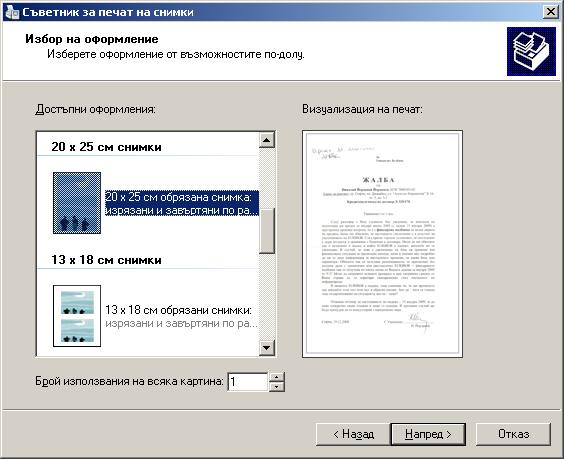Image resolution: width=564 pixels, height=459 pixels.
Task: Select the 20 x 25 см cropped layout thumbnail
Action: click(x=77, y=203)
